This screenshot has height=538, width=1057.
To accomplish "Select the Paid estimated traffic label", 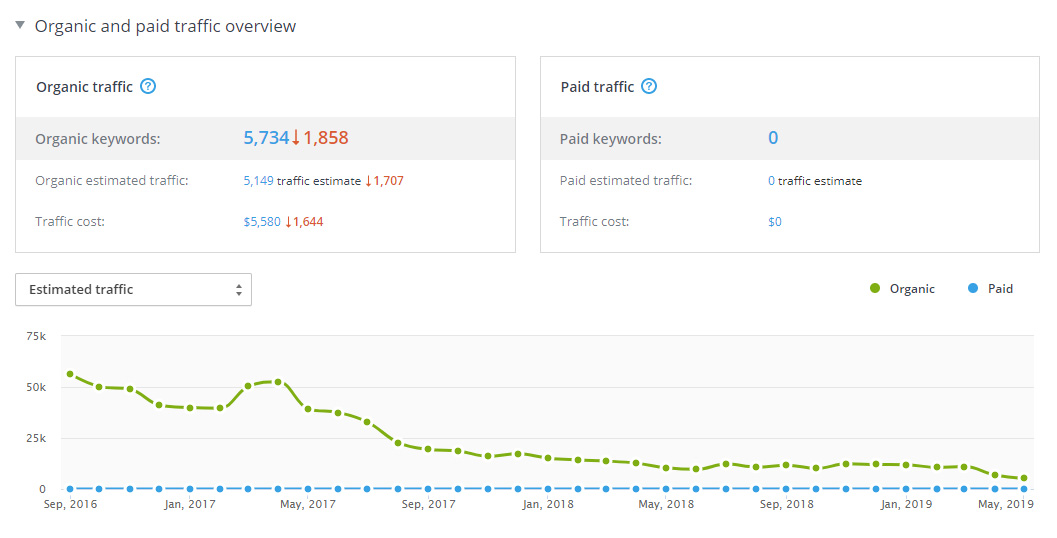I will pos(626,181).
